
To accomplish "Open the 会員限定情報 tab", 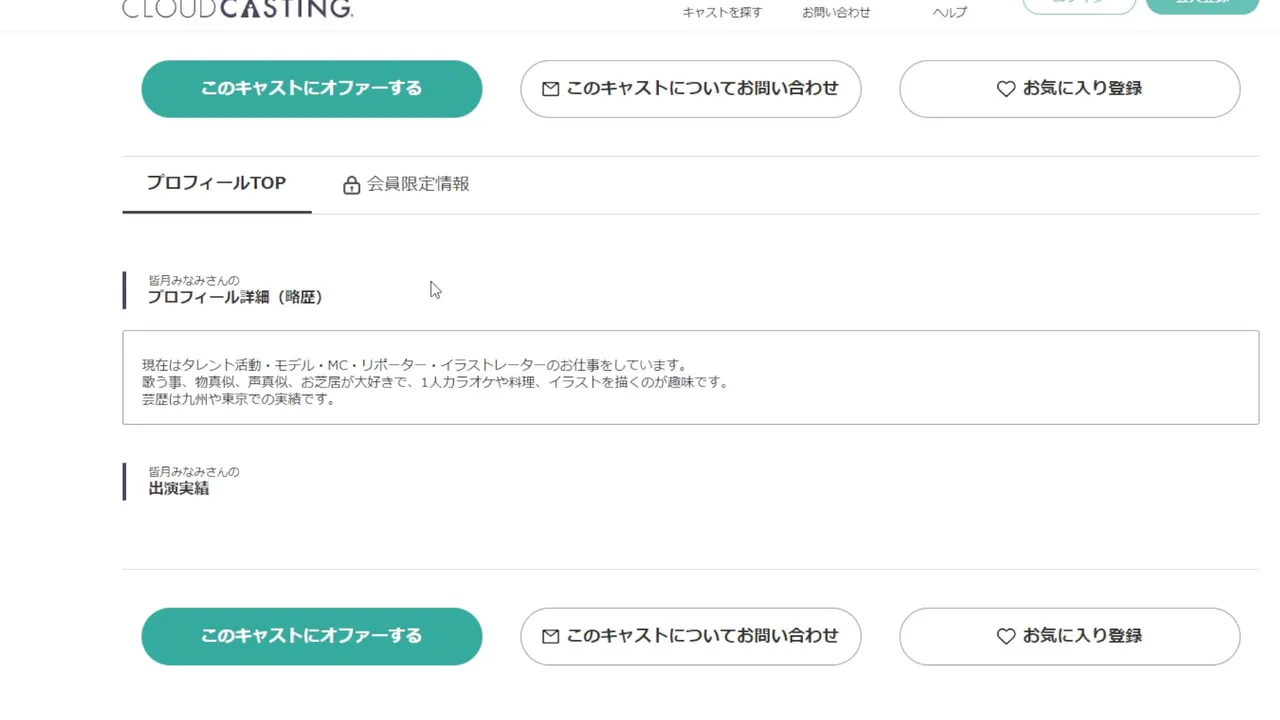I will [417, 184].
